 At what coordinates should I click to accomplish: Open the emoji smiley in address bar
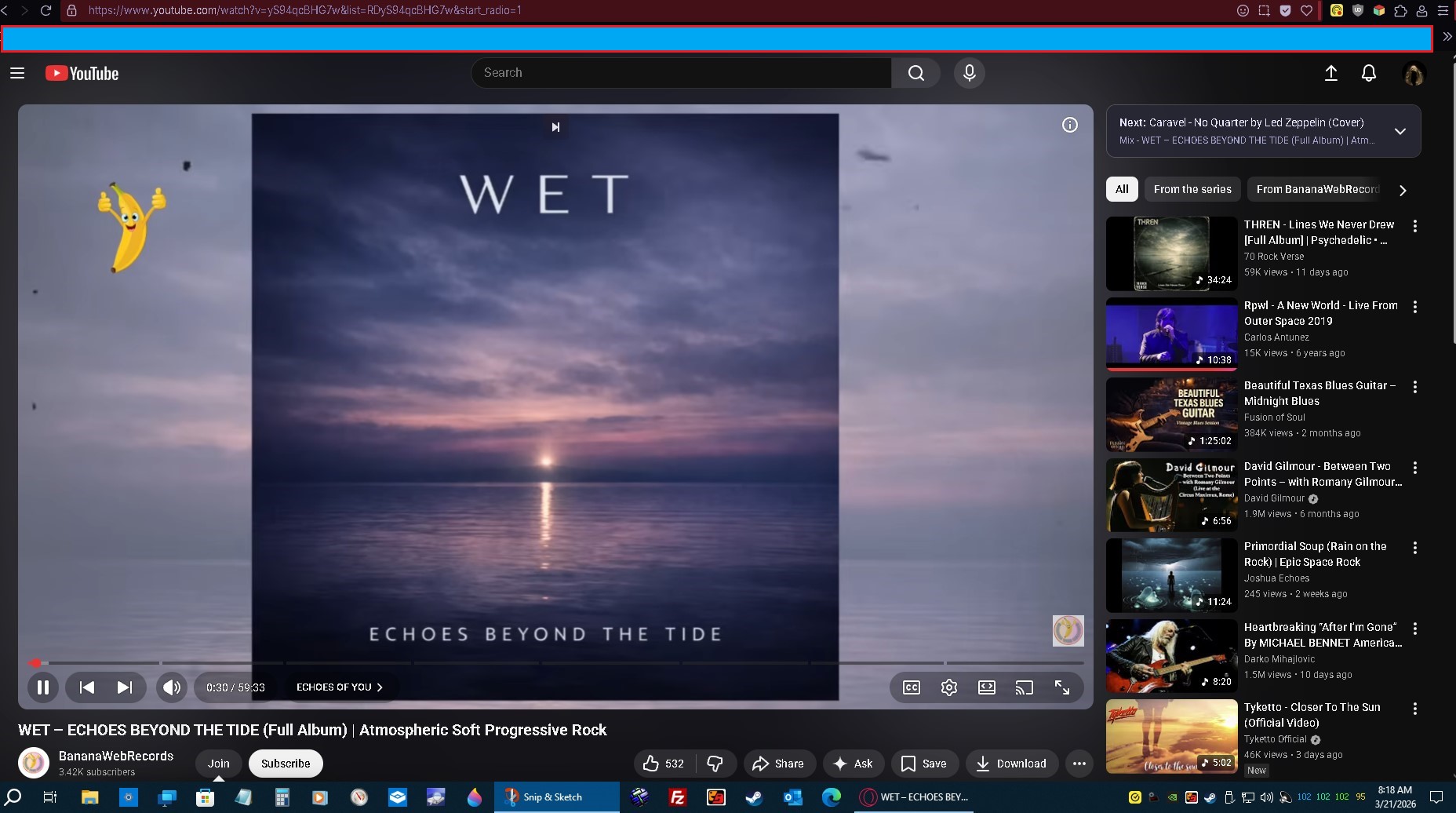pos(1243,10)
